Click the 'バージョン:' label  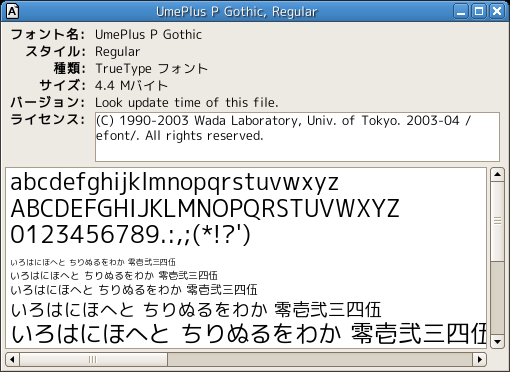[48, 103]
